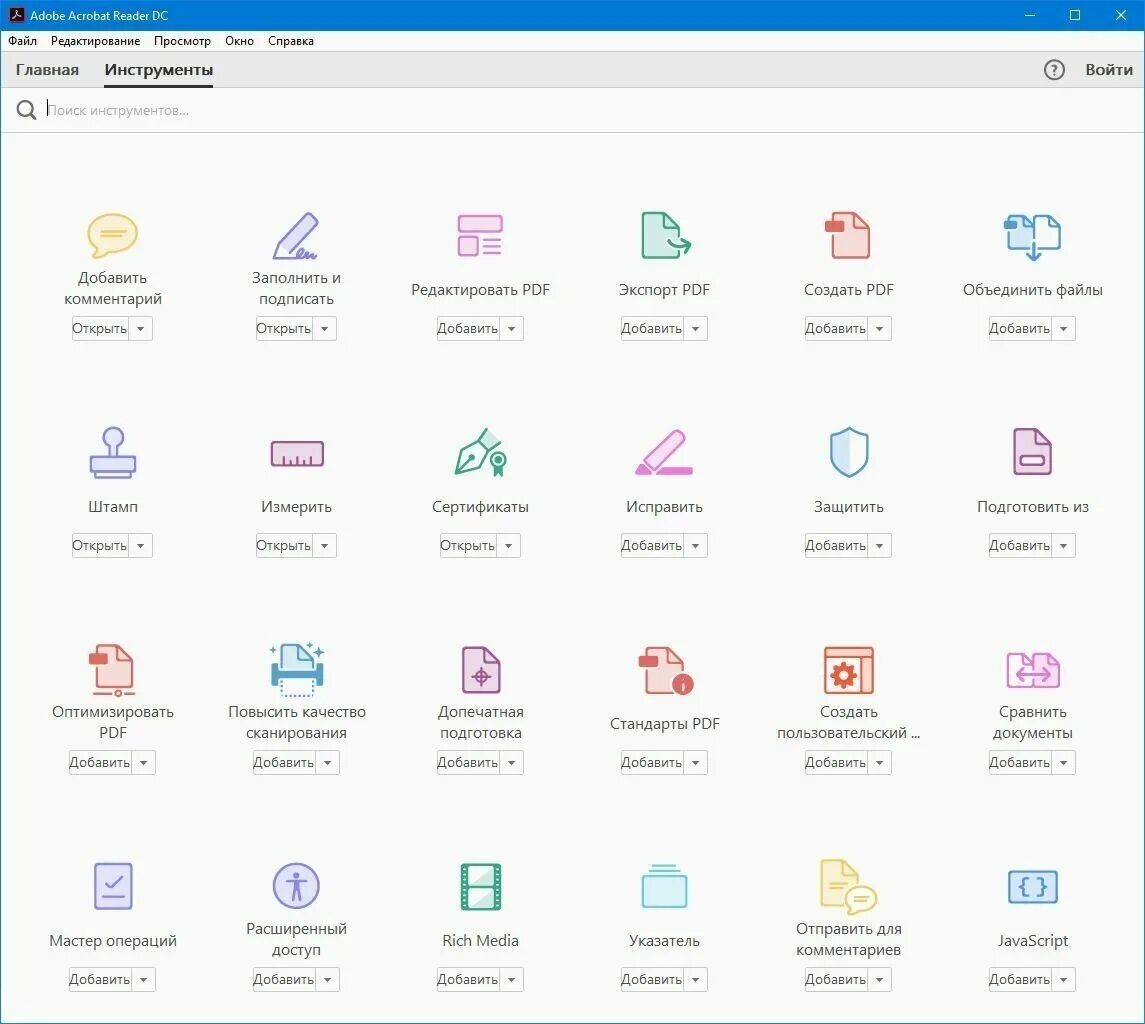This screenshot has height=1024, width=1145.
Task: Open the Файл menu
Action: pos(23,41)
